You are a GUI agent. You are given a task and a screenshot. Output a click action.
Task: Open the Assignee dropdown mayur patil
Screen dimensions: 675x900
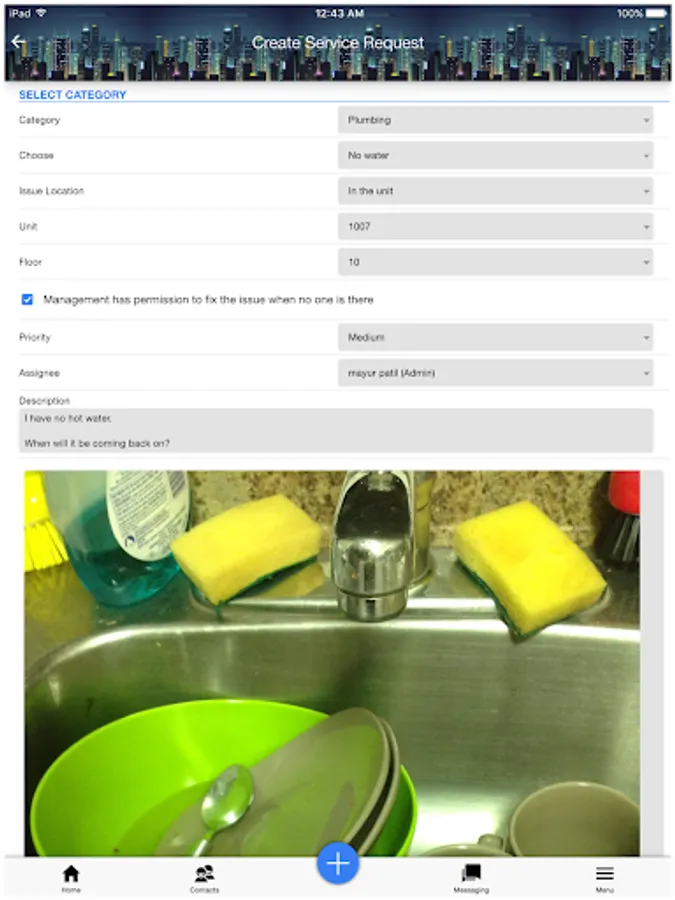(495, 373)
